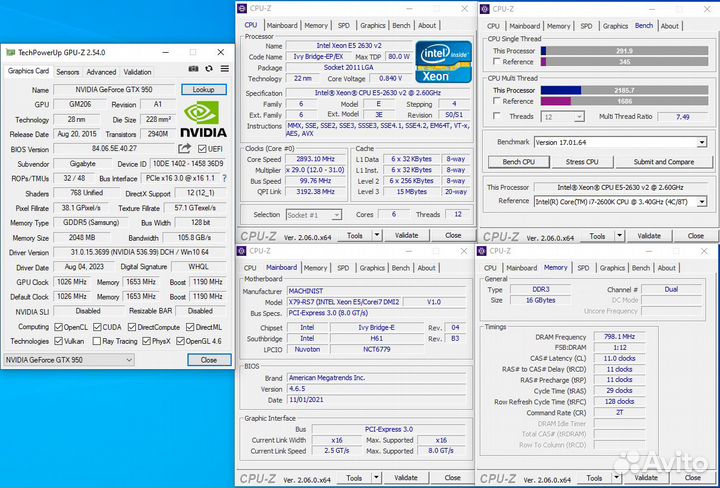This screenshot has height=488, width=720.
Task: Open Bench tab in Memory CPU-Z window
Action: pos(641,268)
